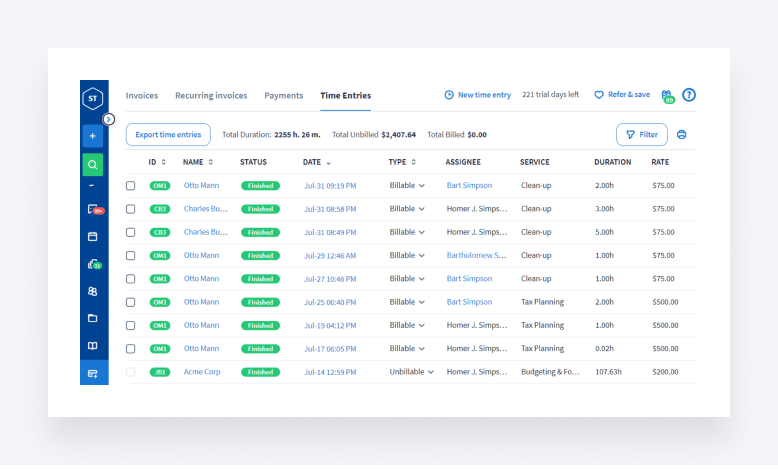This screenshot has height=471, width=778.
Task: Open the folder icon in sidebar
Action: click(x=93, y=318)
